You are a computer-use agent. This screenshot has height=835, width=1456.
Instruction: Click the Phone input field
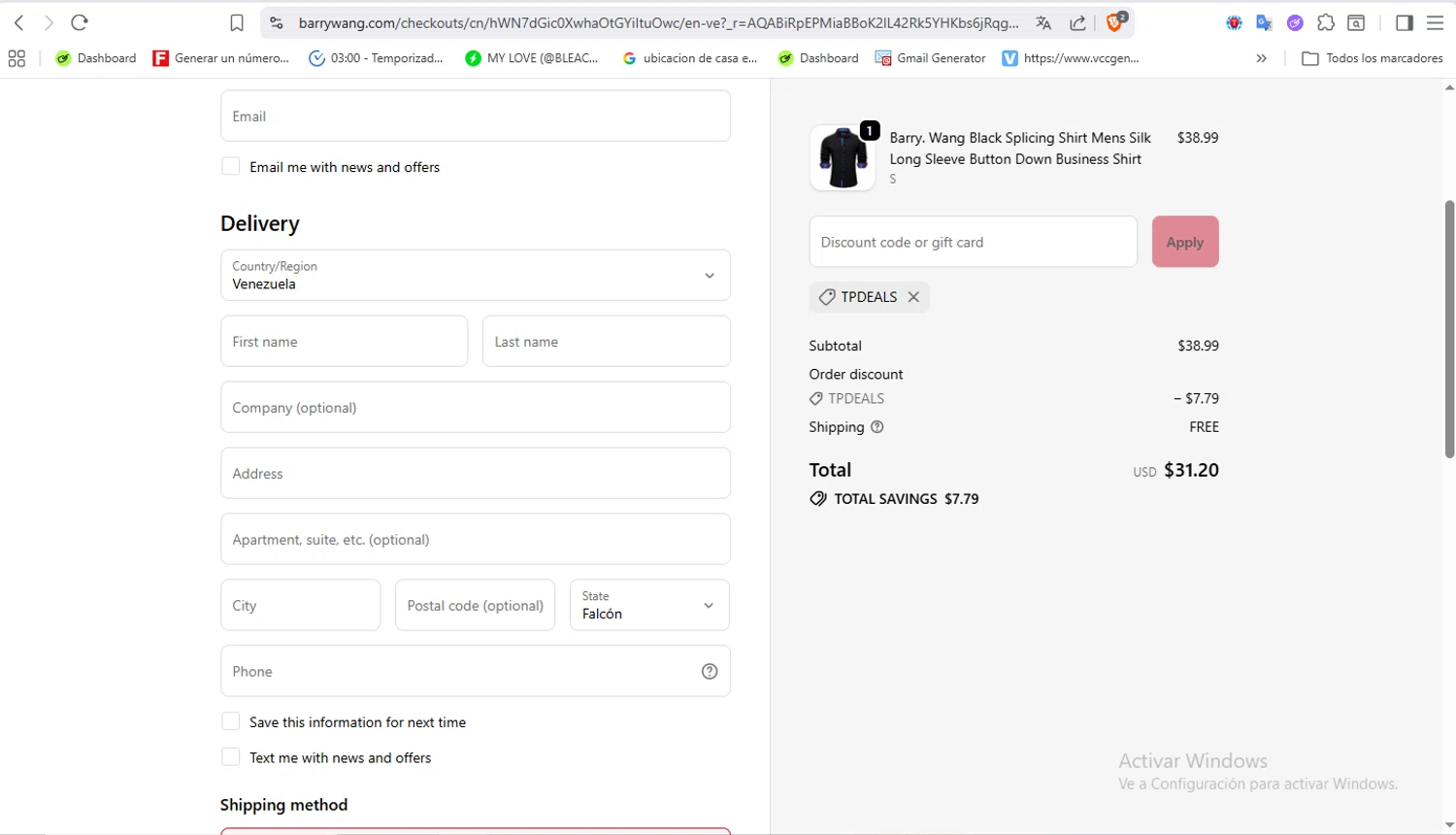tap(476, 671)
